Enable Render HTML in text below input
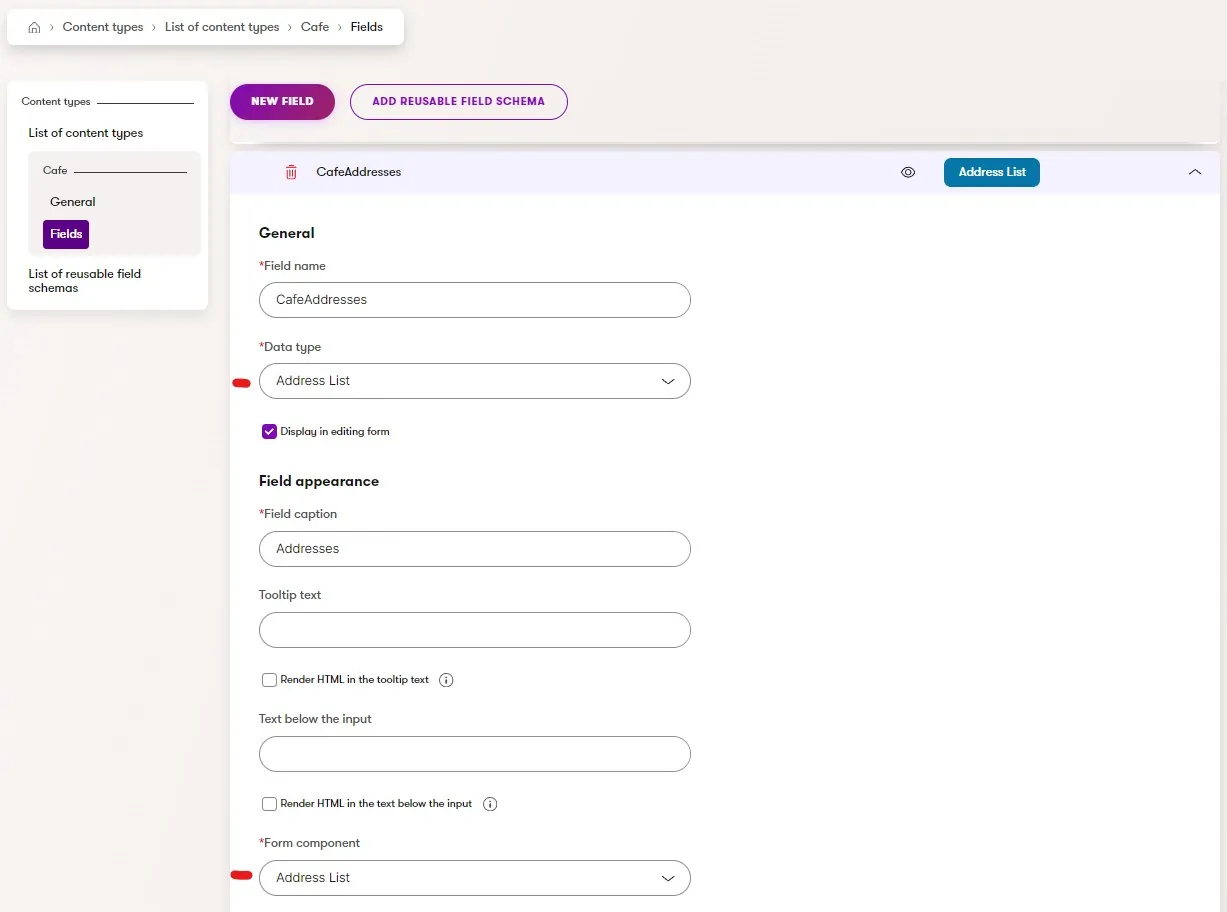This screenshot has width=1227, height=912. [x=269, y=804]
